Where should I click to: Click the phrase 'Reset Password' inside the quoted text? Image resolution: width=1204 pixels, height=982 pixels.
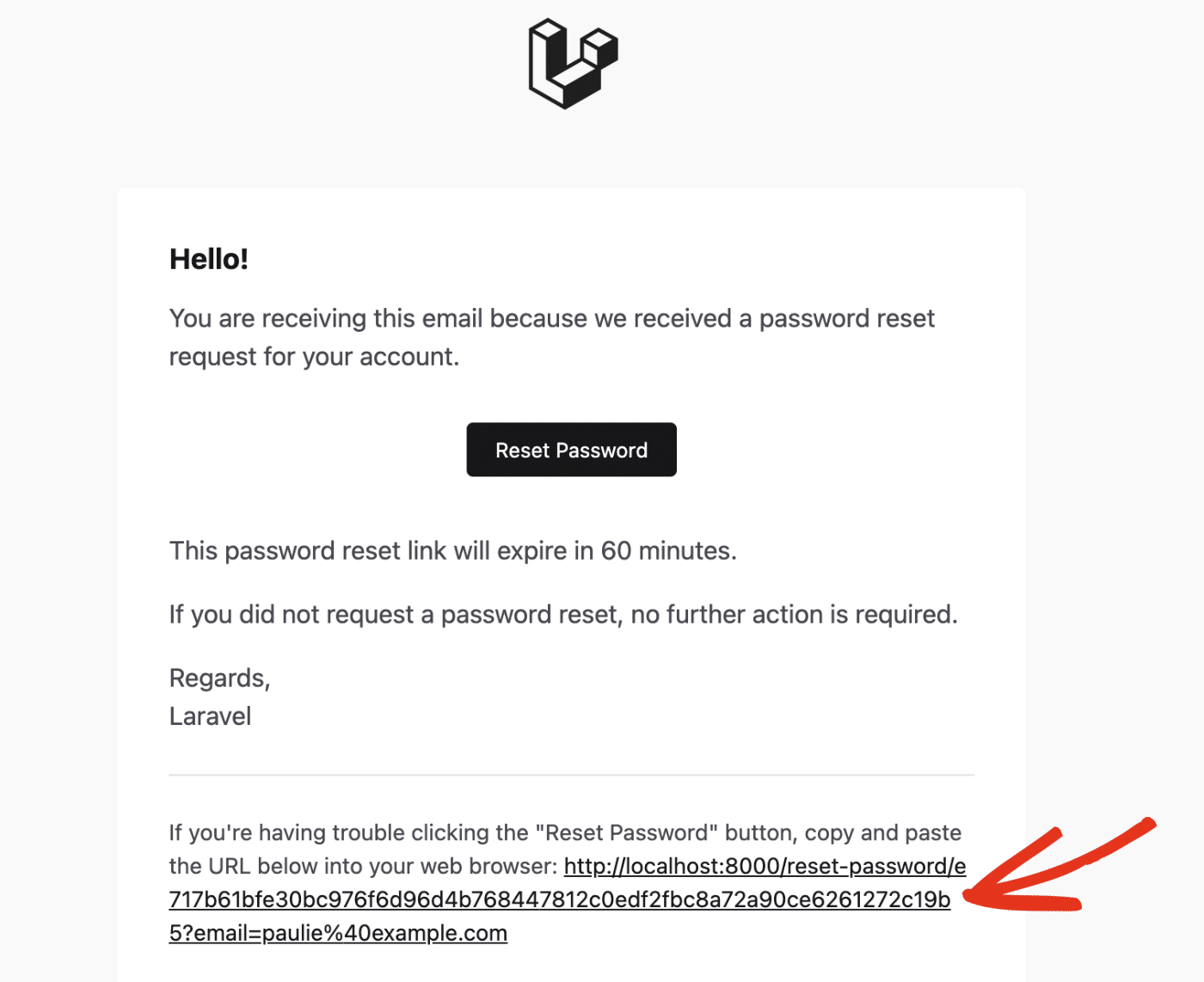[626, 832]
